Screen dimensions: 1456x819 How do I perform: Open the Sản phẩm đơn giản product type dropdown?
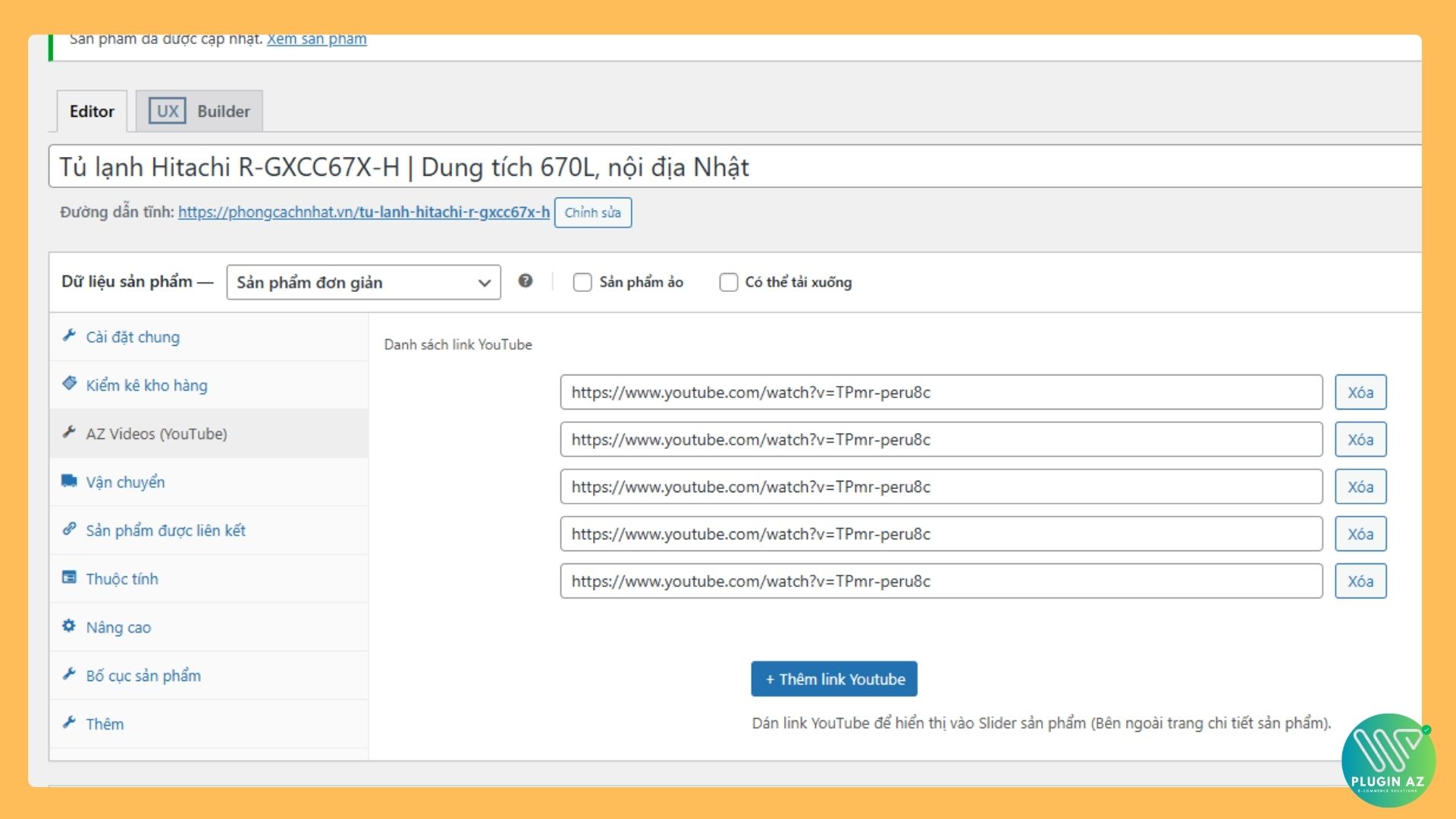[362, 282]
